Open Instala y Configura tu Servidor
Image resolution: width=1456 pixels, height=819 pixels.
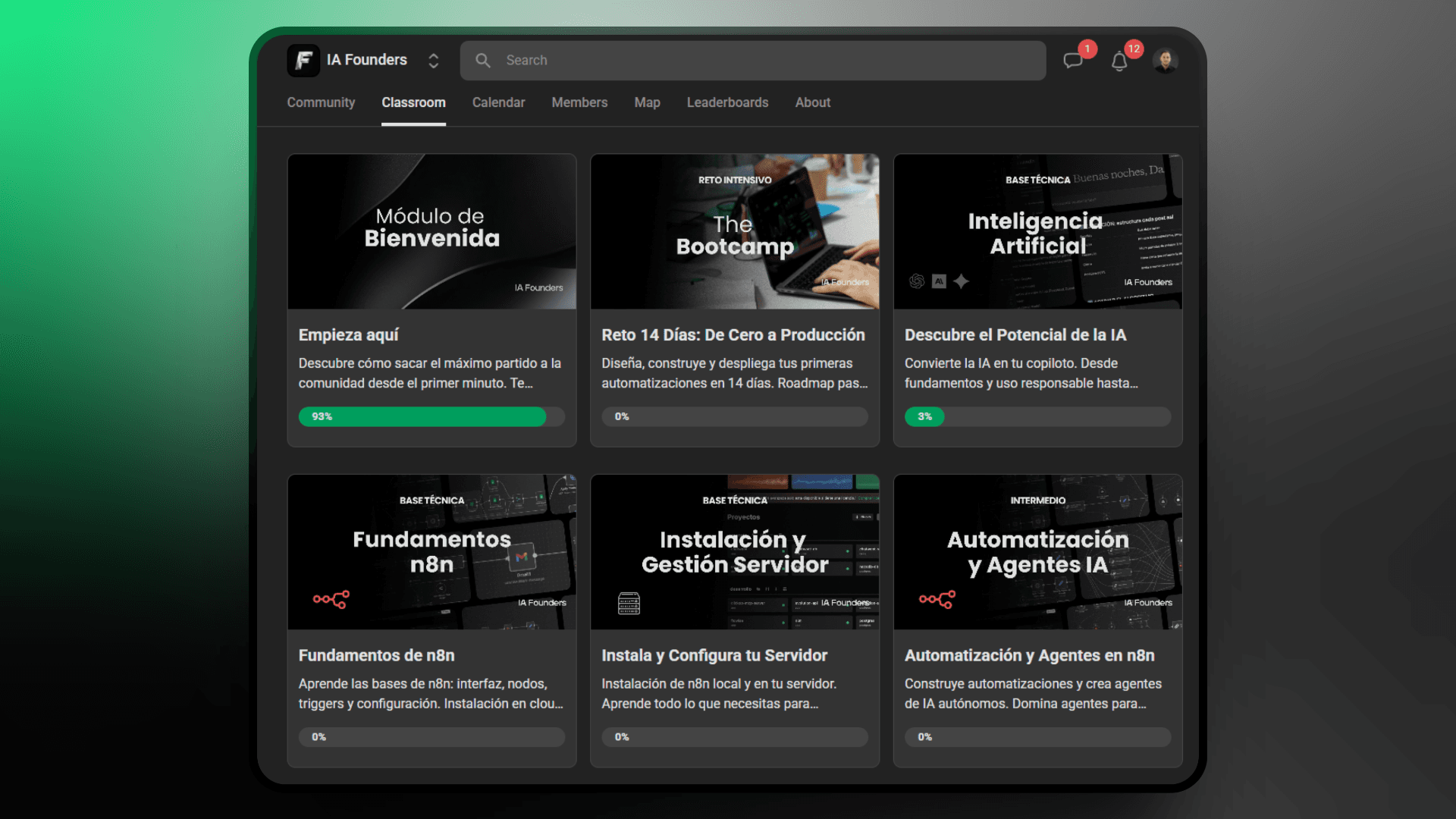714,655
